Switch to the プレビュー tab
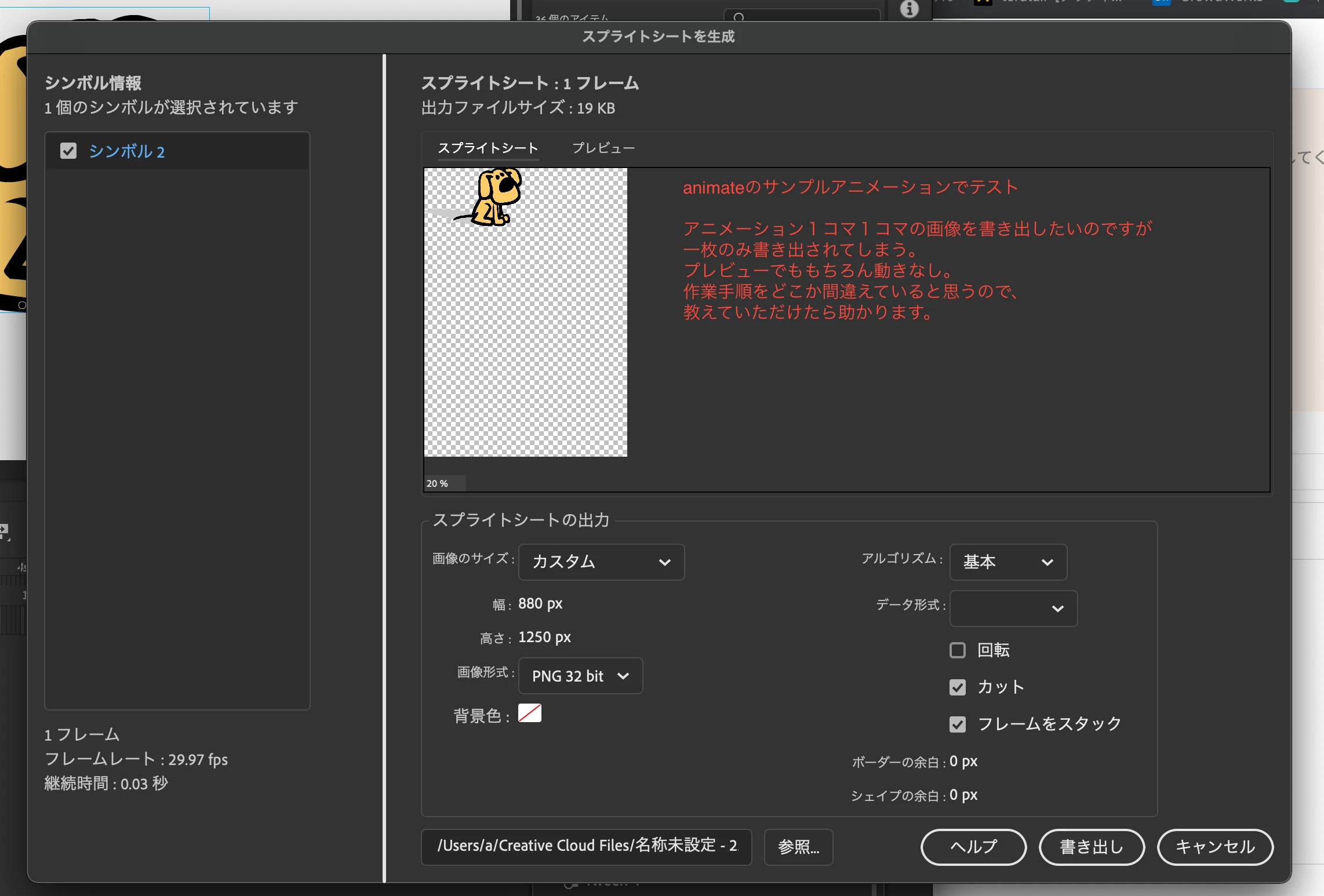Viewport: 1324px width, 896px height. (x=603, y=148)
